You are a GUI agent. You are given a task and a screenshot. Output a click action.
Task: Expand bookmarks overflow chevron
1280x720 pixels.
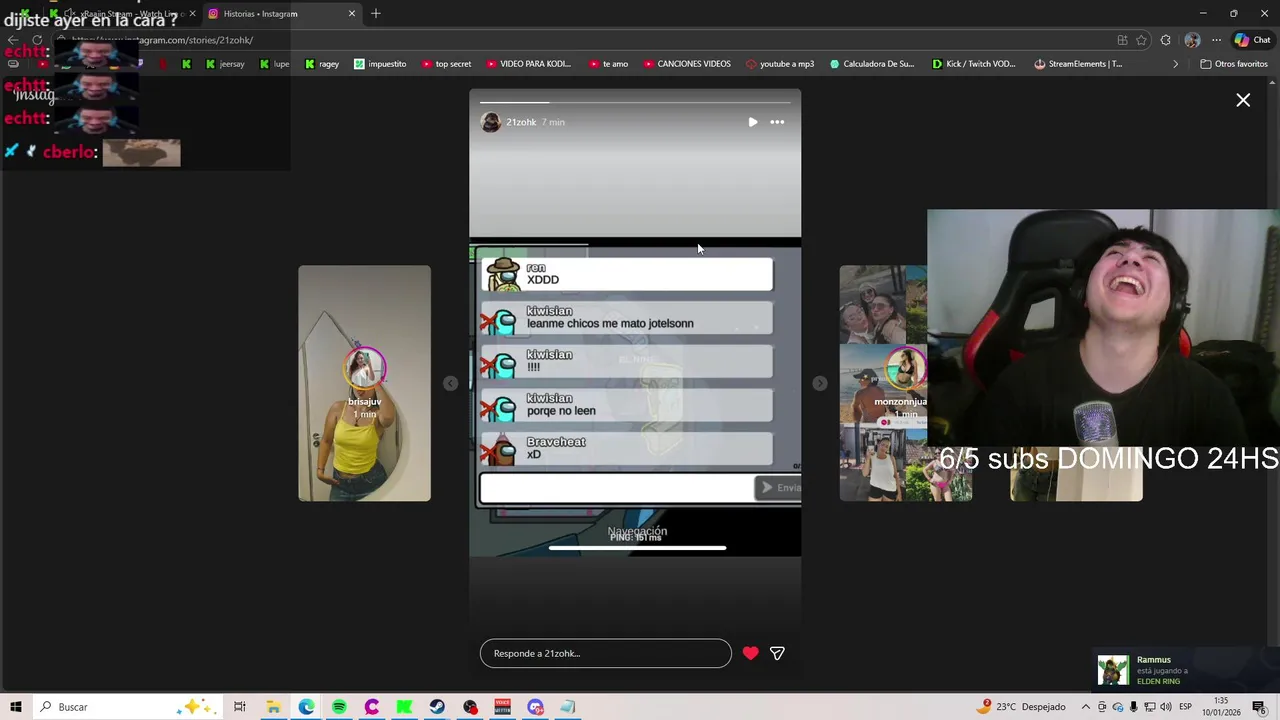tap(1175, 64)
